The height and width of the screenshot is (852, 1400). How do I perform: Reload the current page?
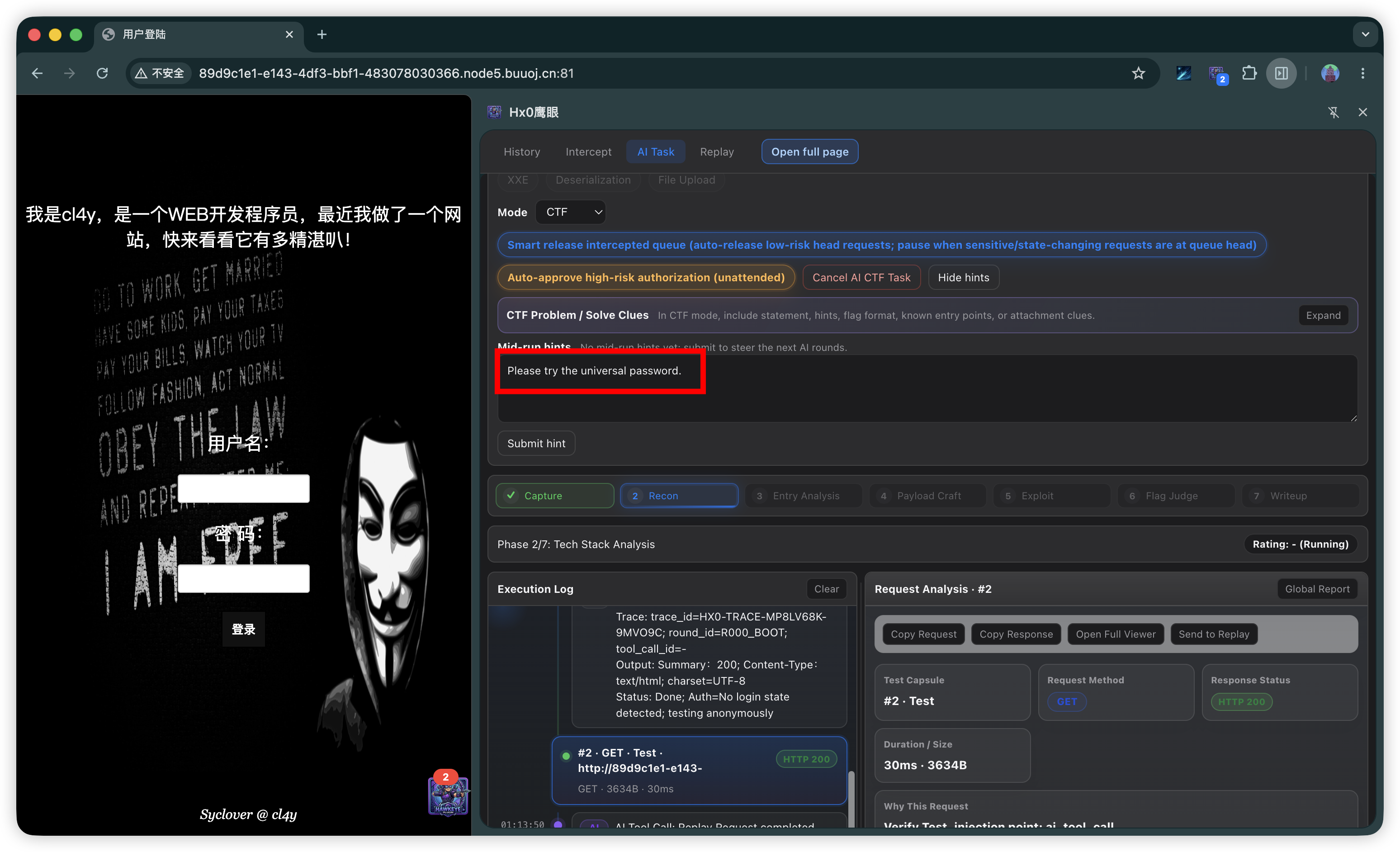[x=102, y=73]
